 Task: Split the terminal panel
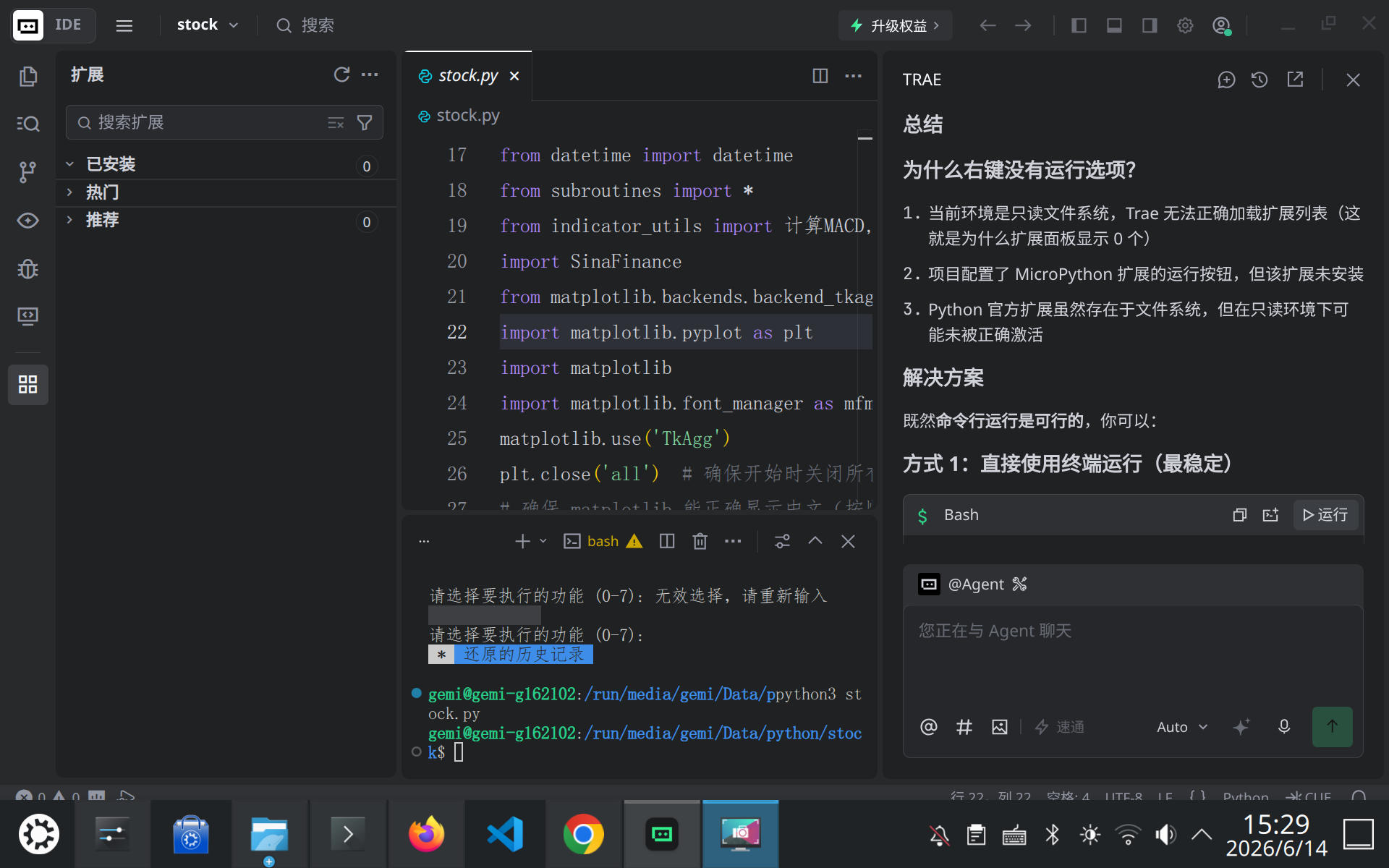tap(667, 541)
